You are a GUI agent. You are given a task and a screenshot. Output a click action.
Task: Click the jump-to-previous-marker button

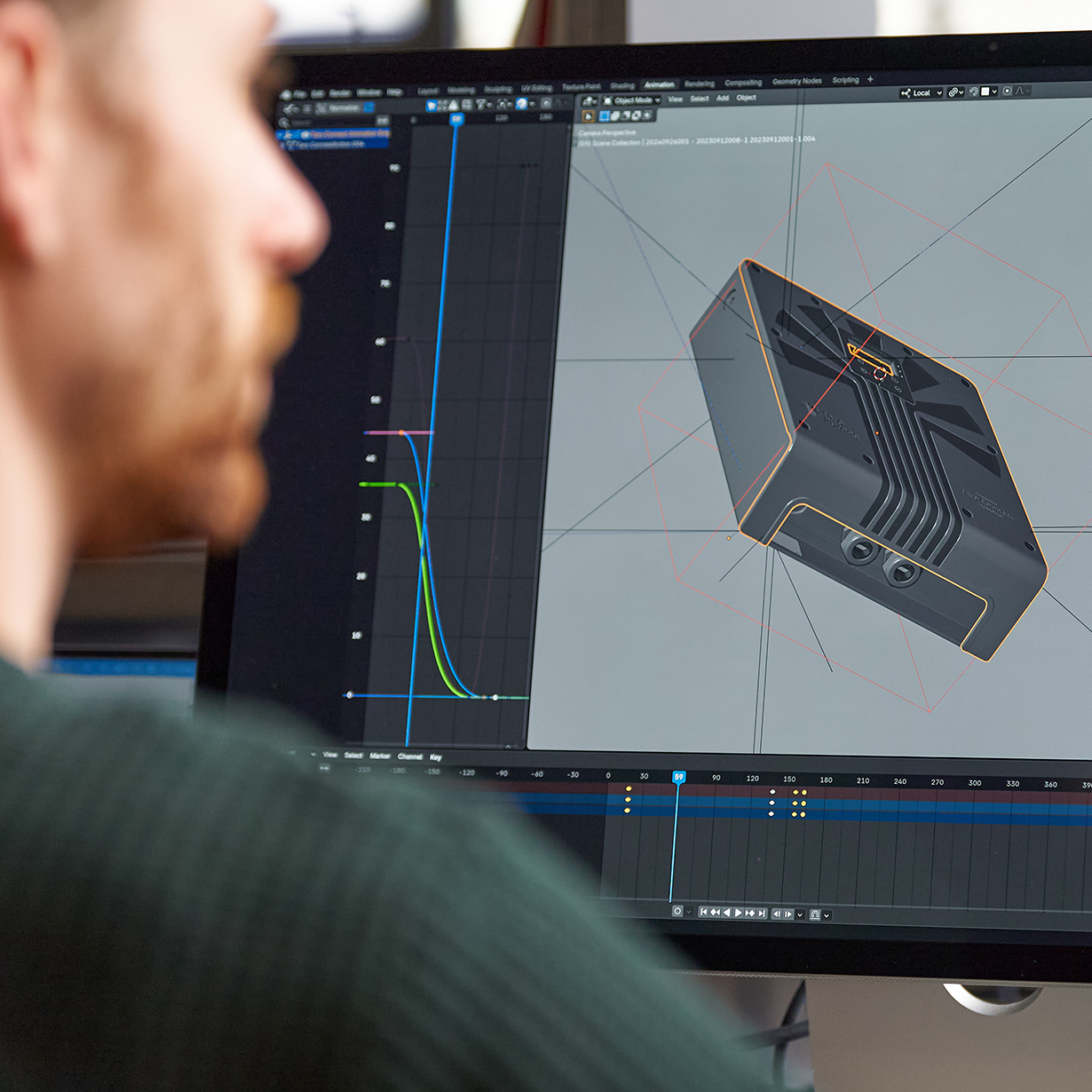[777, 914]
